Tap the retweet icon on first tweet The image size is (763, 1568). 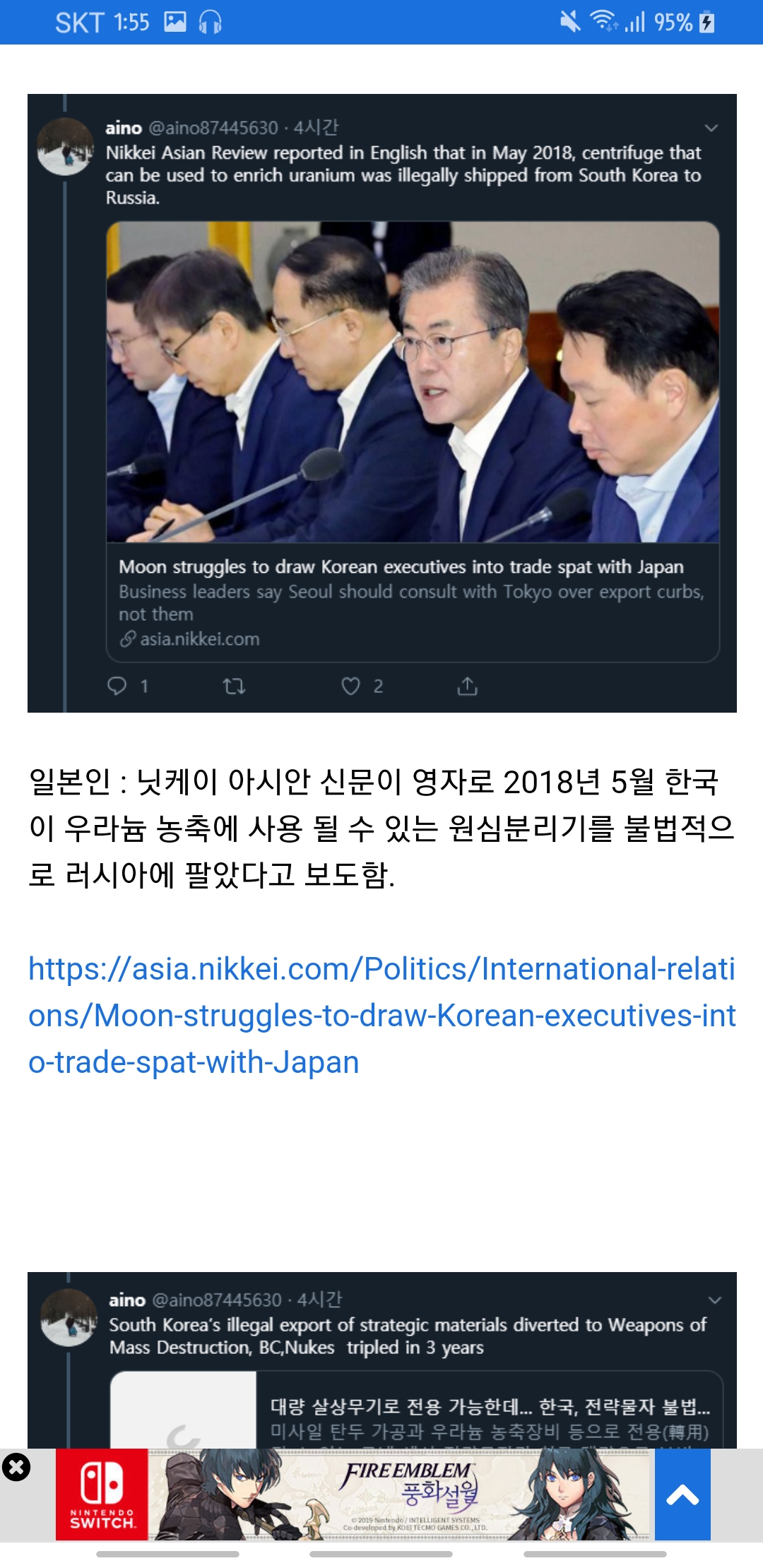point(234,686)
